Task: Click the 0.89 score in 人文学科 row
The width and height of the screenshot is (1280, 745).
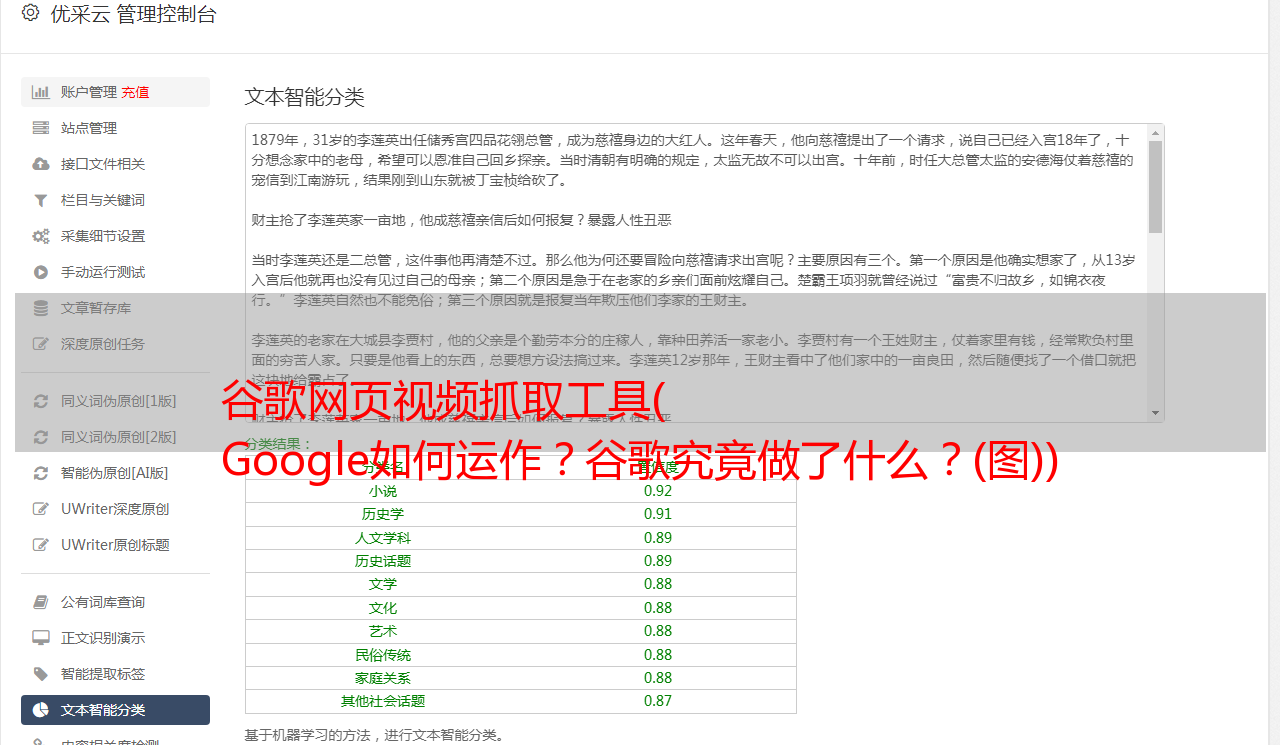Action: coord(658,538)
